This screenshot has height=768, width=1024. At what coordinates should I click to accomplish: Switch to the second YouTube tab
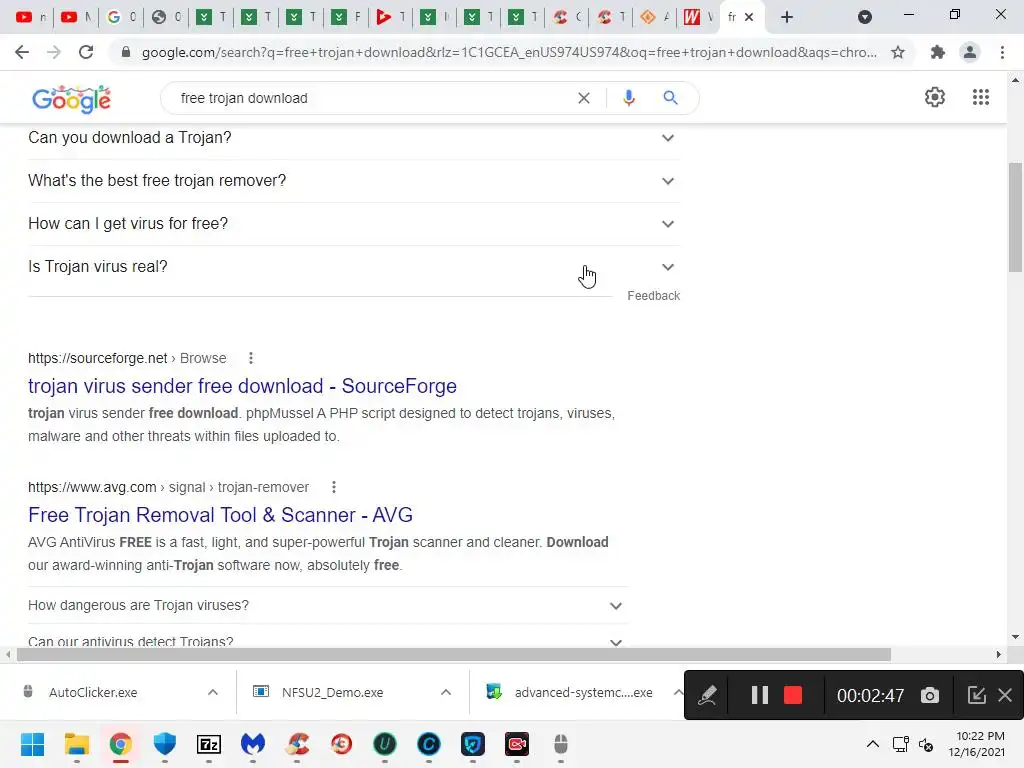point(76,17)
